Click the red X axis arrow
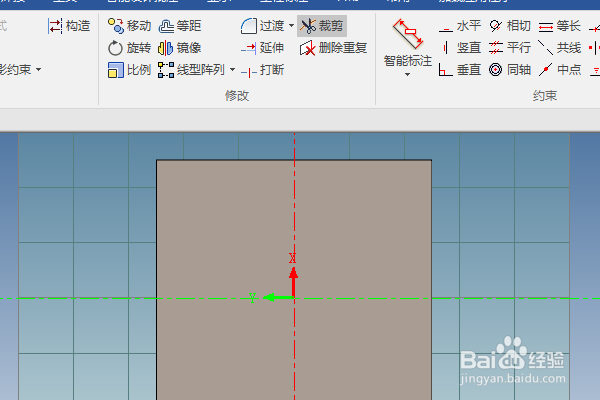 (x=293, y=281)
